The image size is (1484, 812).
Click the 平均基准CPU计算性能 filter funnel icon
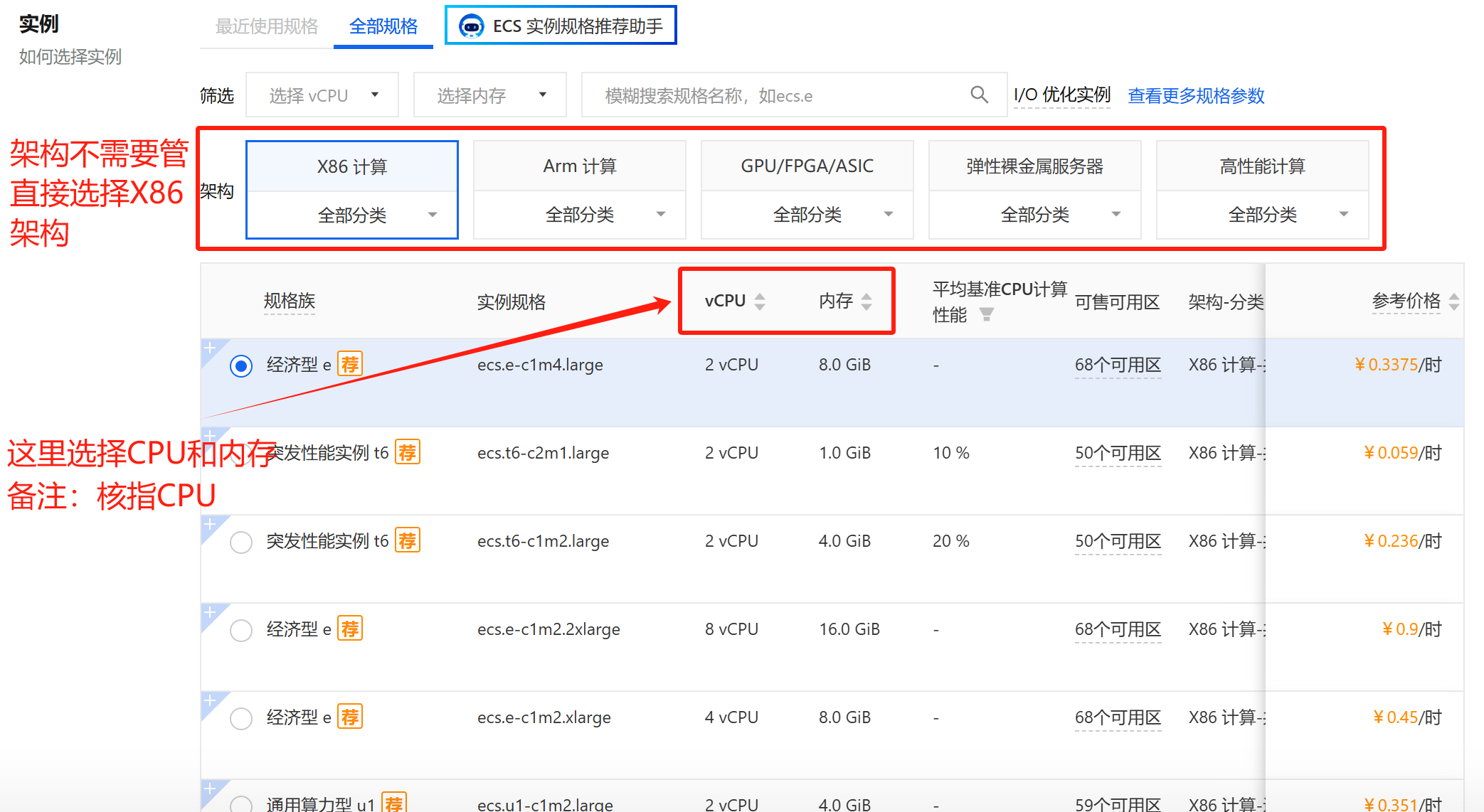tap(986, 314)
